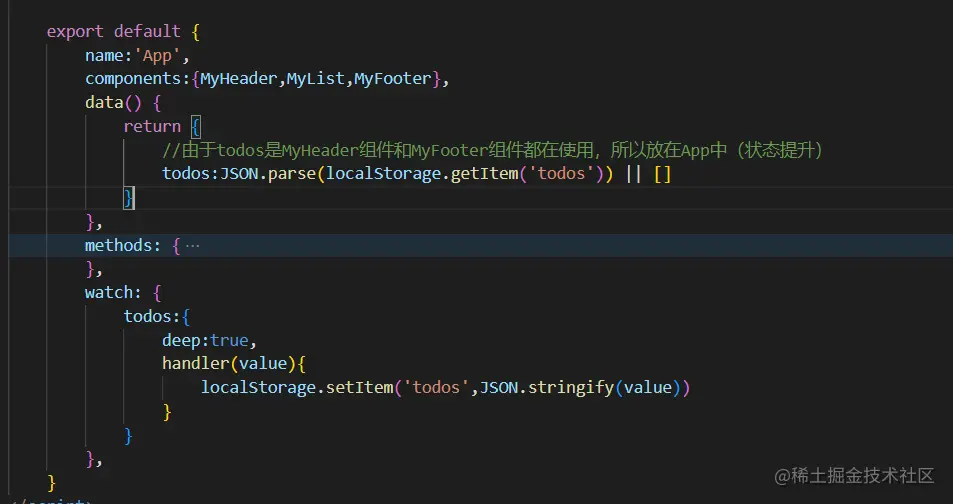This screenshot has width=953, height=504.
Task: Click 'localStorage.setItem' call
Action: (297, 388)
